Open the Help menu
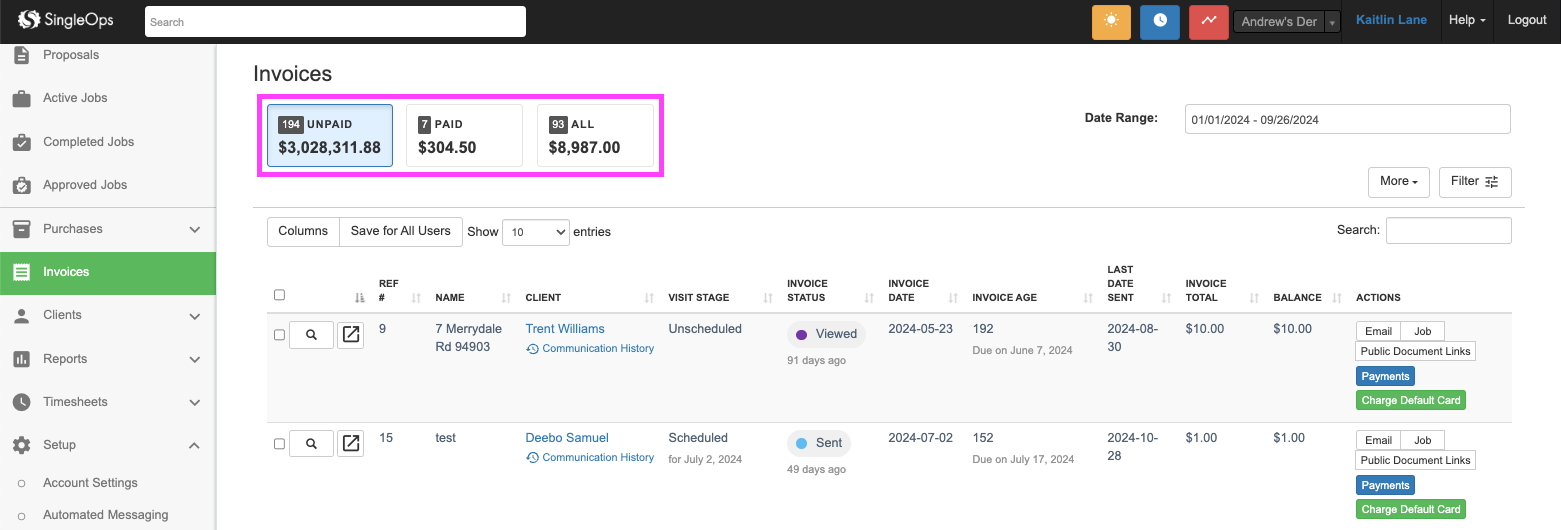This screenshot has height=530, width=1561. 1467,20
